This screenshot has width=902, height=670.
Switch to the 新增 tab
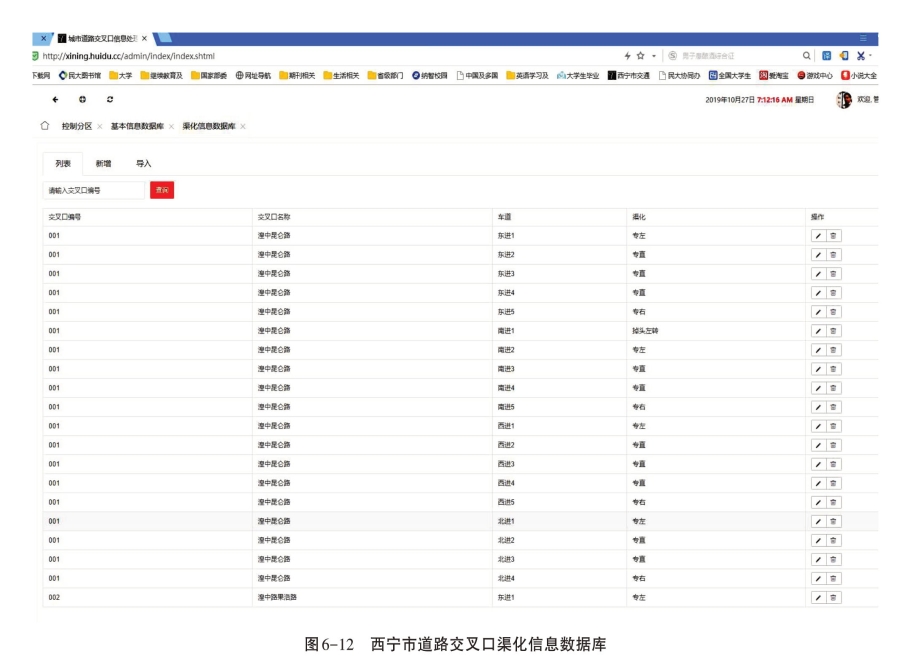point(103,162)
